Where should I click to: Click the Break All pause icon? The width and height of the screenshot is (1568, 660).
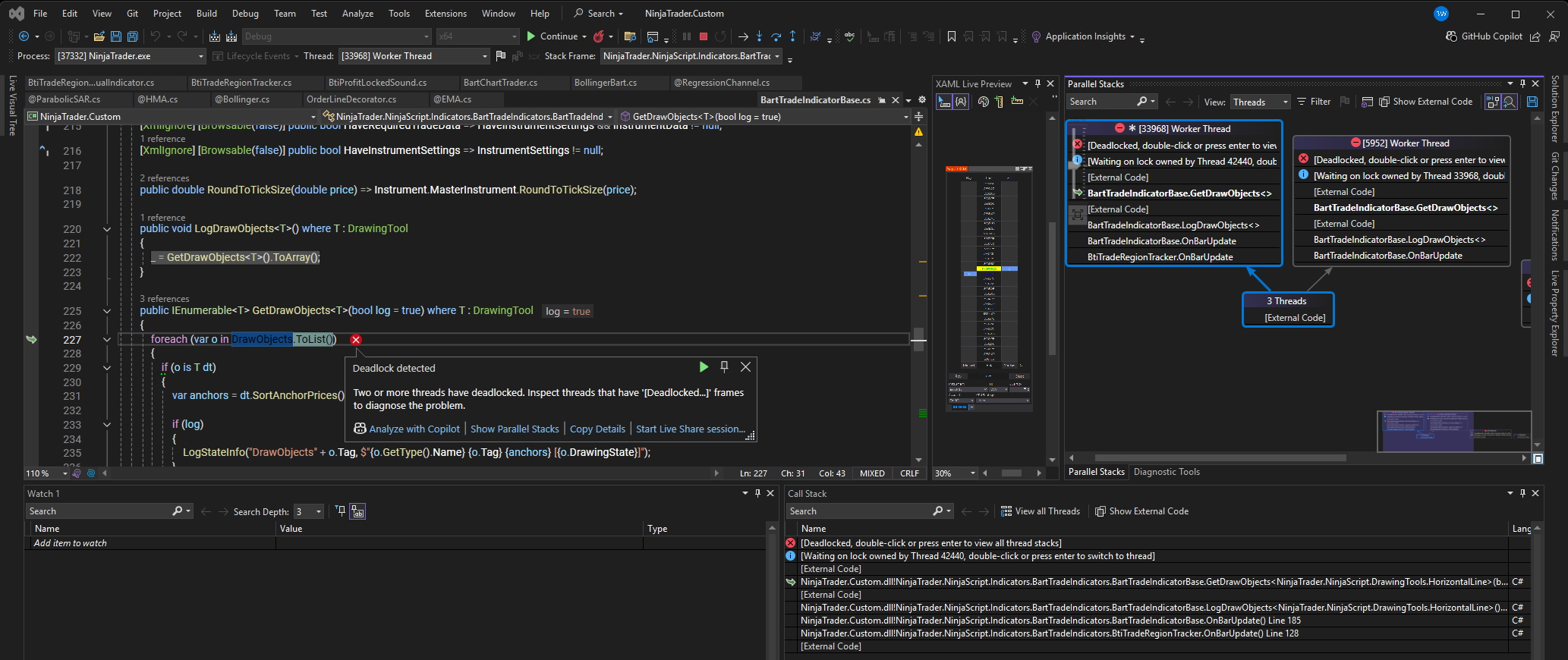click(x=687, y=36)
